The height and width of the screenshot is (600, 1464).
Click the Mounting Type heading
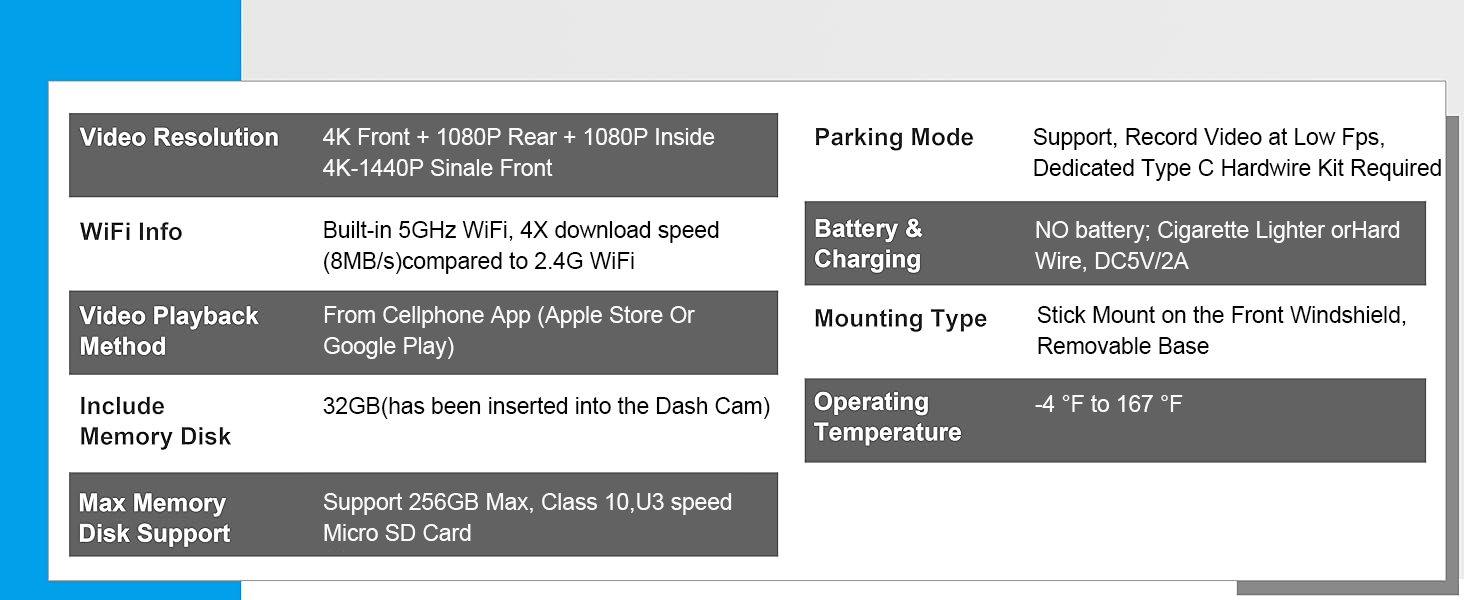coord(900,319)
